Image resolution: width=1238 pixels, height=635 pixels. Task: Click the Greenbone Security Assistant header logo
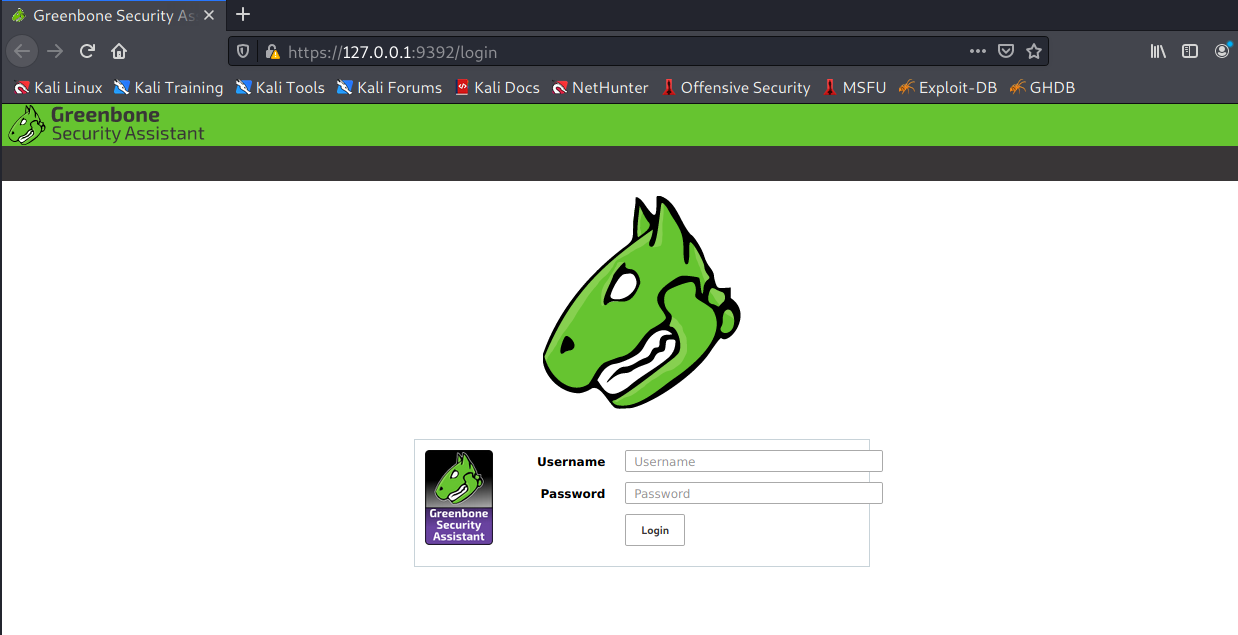[106, 125]
